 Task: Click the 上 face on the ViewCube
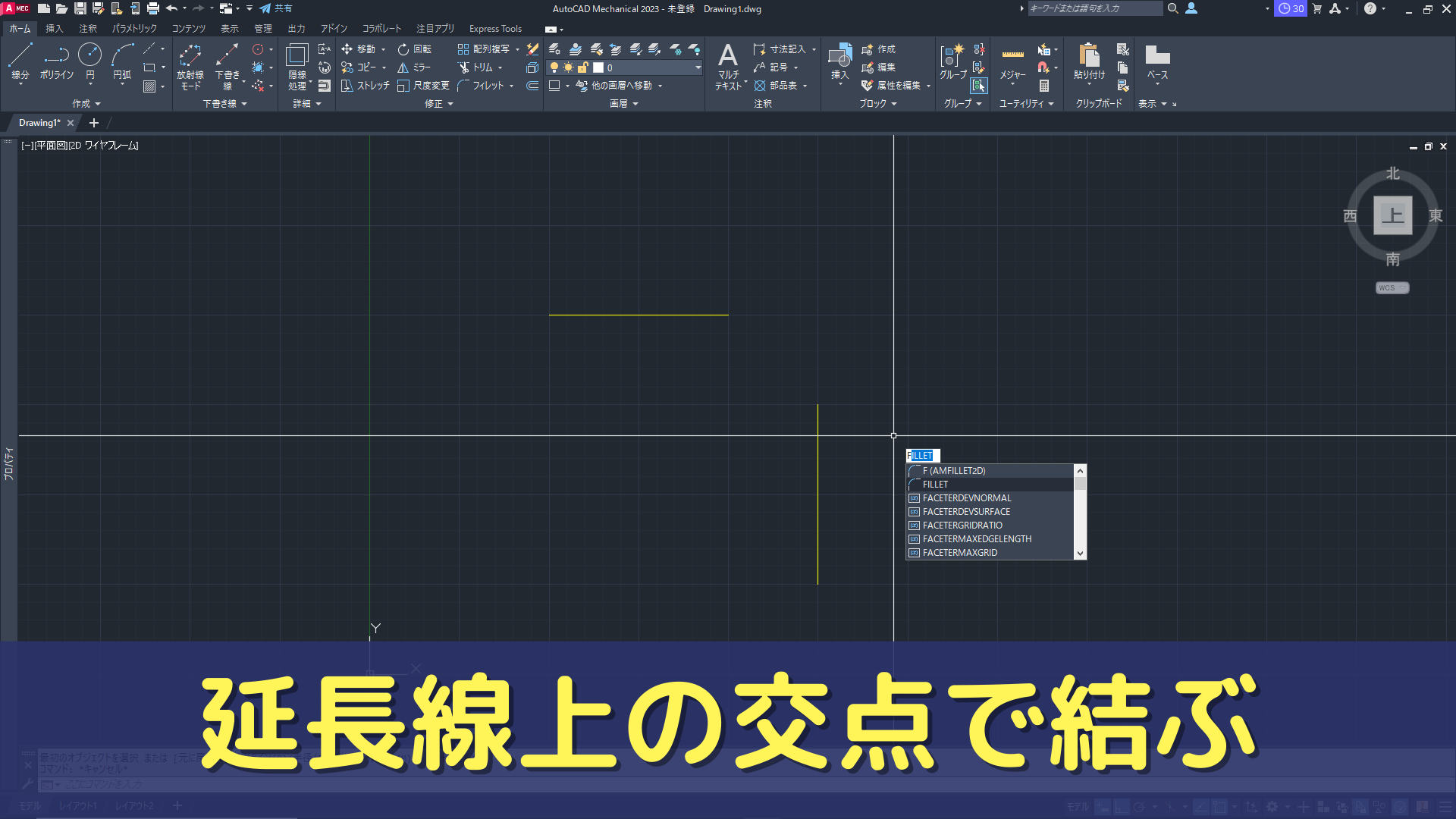pos(1392,216)
